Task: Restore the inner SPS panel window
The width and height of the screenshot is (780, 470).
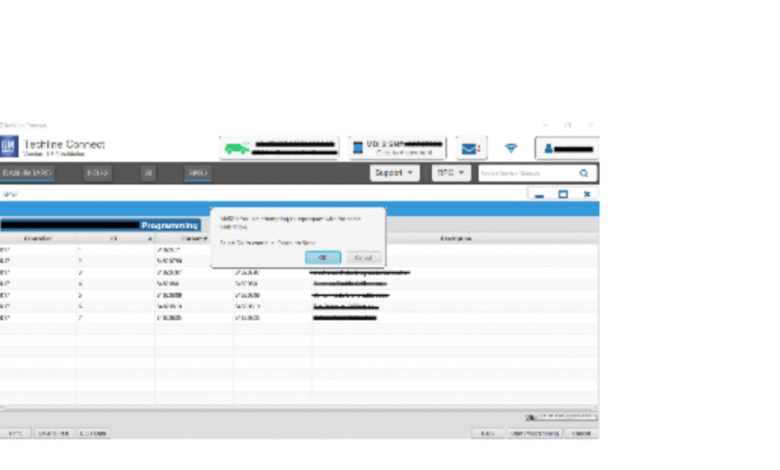Action: pyautogui.click(x=563, y=194)
